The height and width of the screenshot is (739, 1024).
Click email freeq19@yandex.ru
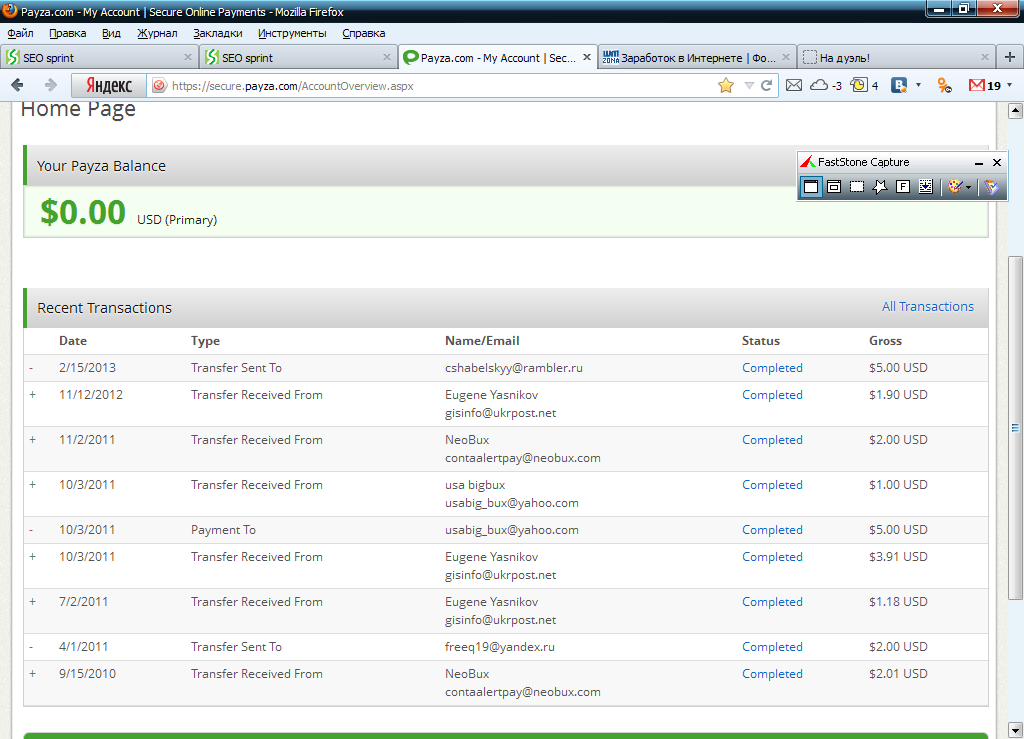tap(500, 646)
